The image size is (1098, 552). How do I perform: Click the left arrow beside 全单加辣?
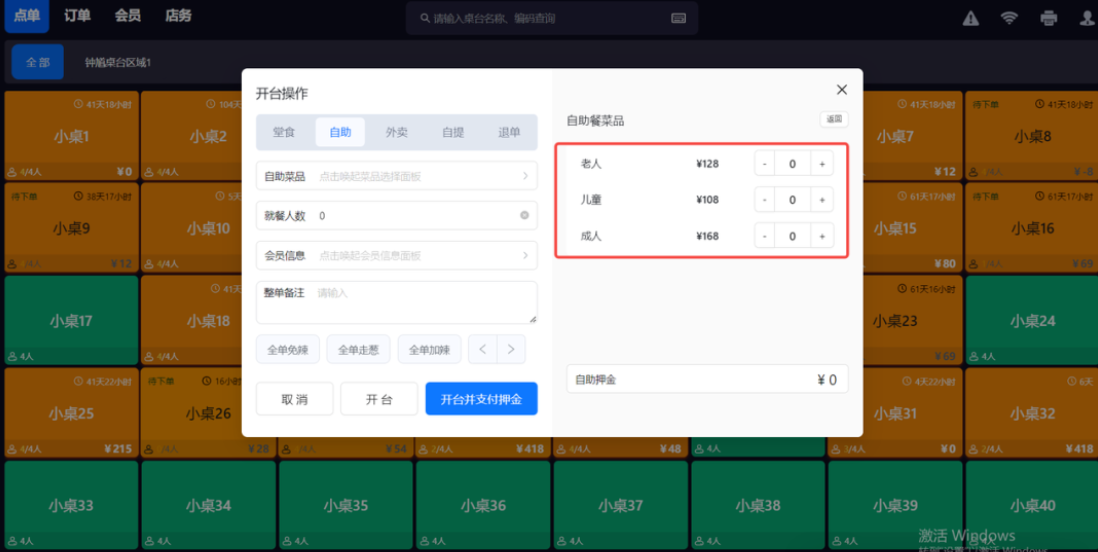(x=483, y=349)
